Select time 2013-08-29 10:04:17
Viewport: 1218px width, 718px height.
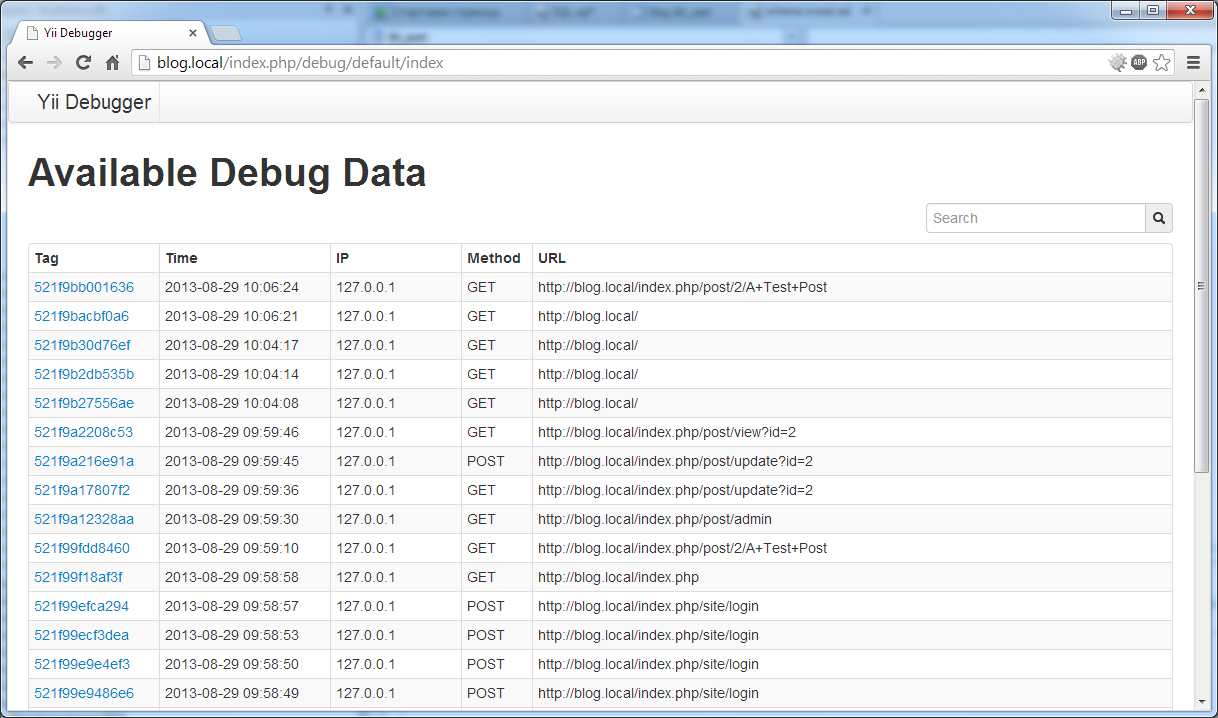coord(232,345)
